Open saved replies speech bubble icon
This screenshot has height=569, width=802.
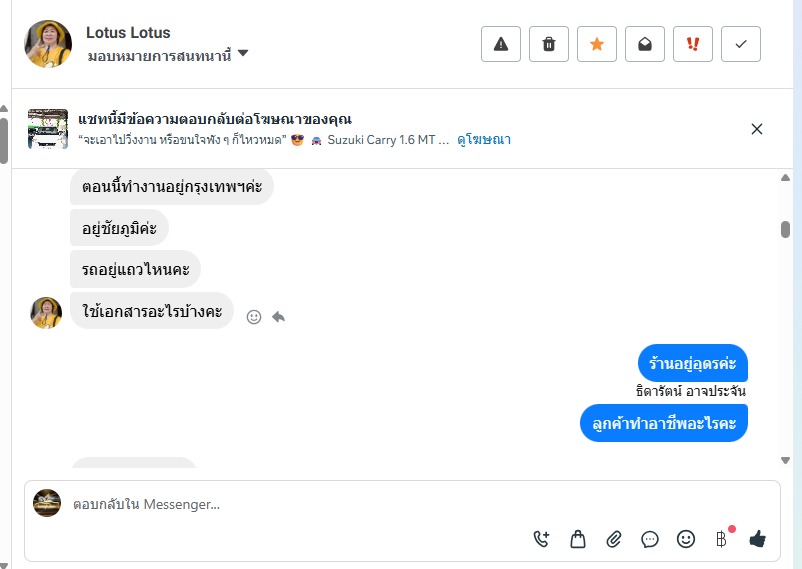click(650, 539)
